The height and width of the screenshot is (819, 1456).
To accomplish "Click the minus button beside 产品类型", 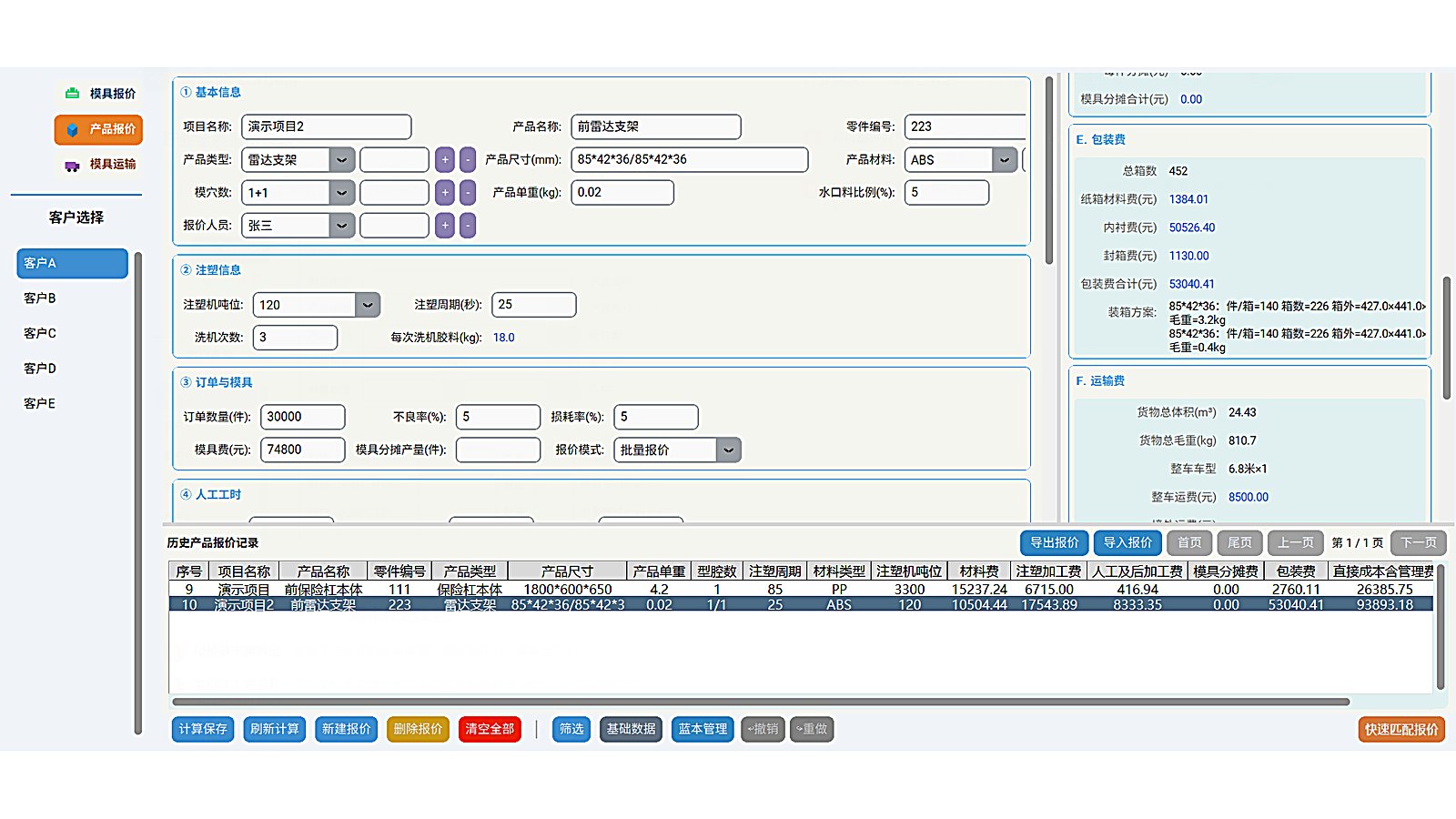I will click(x=468, y=160).
